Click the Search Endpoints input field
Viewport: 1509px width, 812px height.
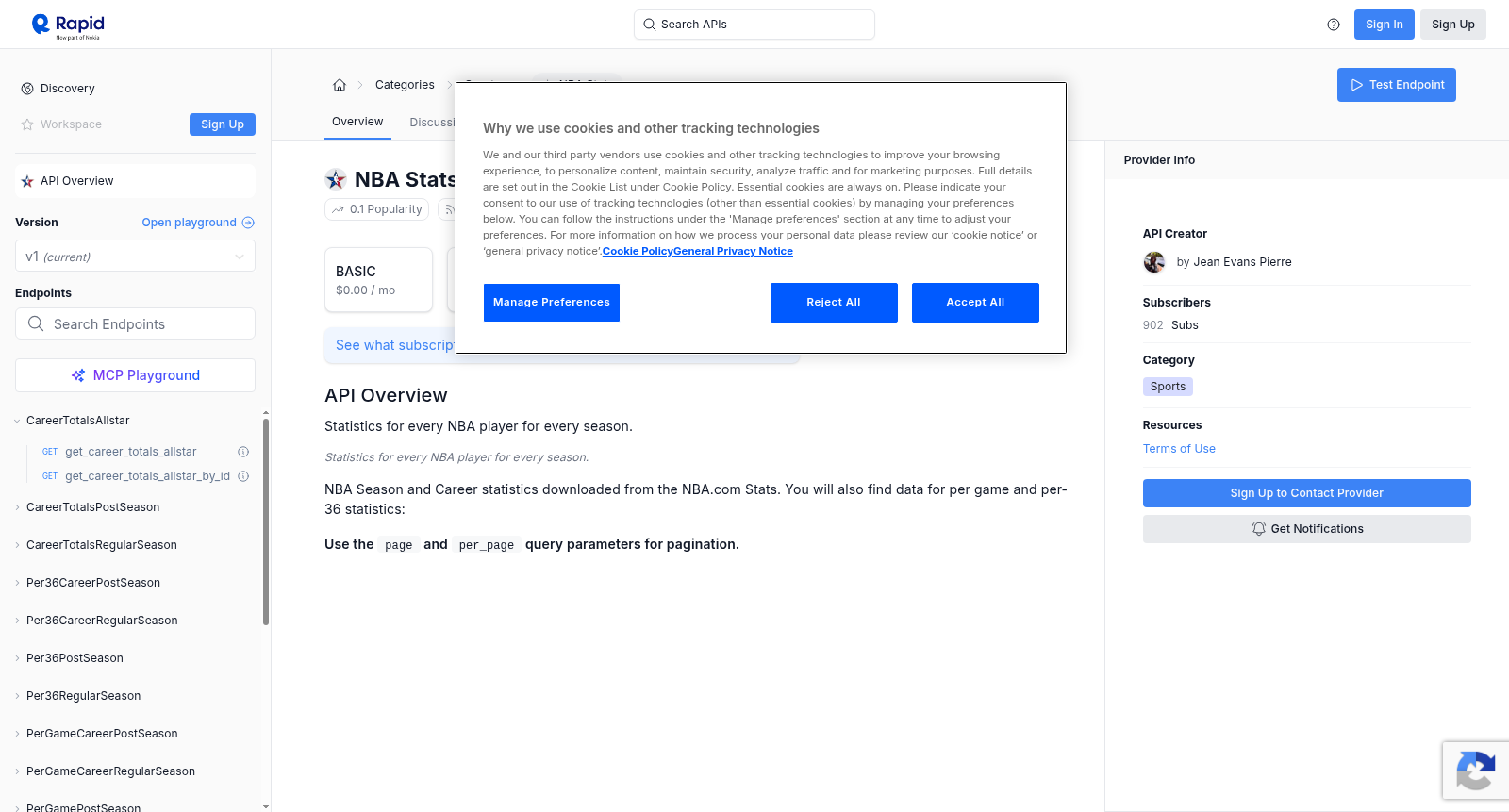[x=135, y=323]
